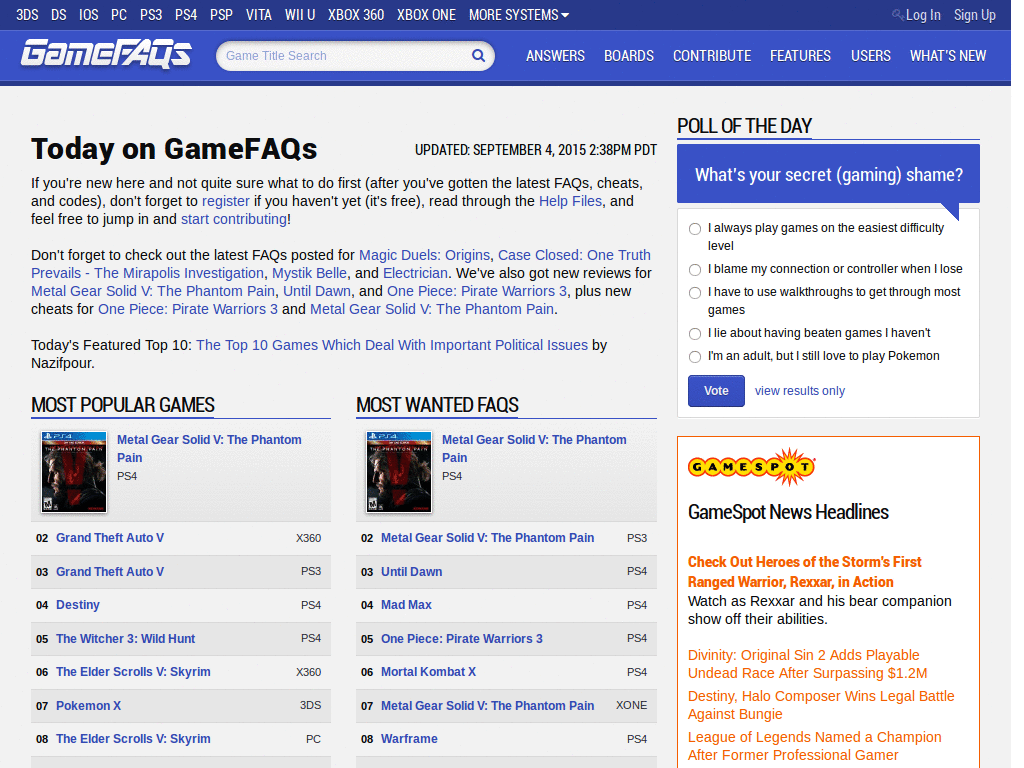Open the PS4 platform menu
Image resolution: width=1024 pixels, height=768 pixels.
point(186,15)
